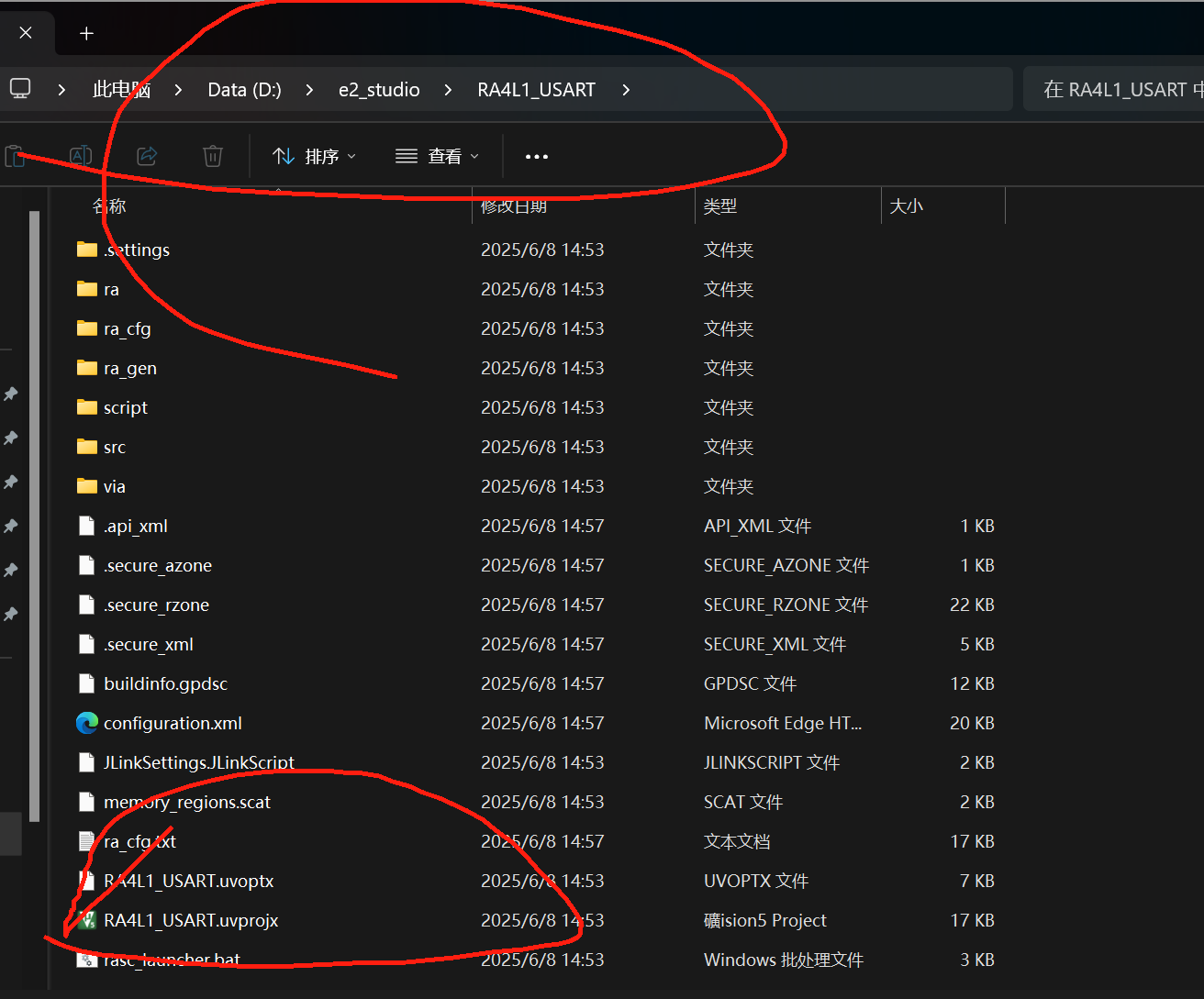1204x999 pixels.
Task: Click the share icon in toolbar
Action: pos(147,156)
